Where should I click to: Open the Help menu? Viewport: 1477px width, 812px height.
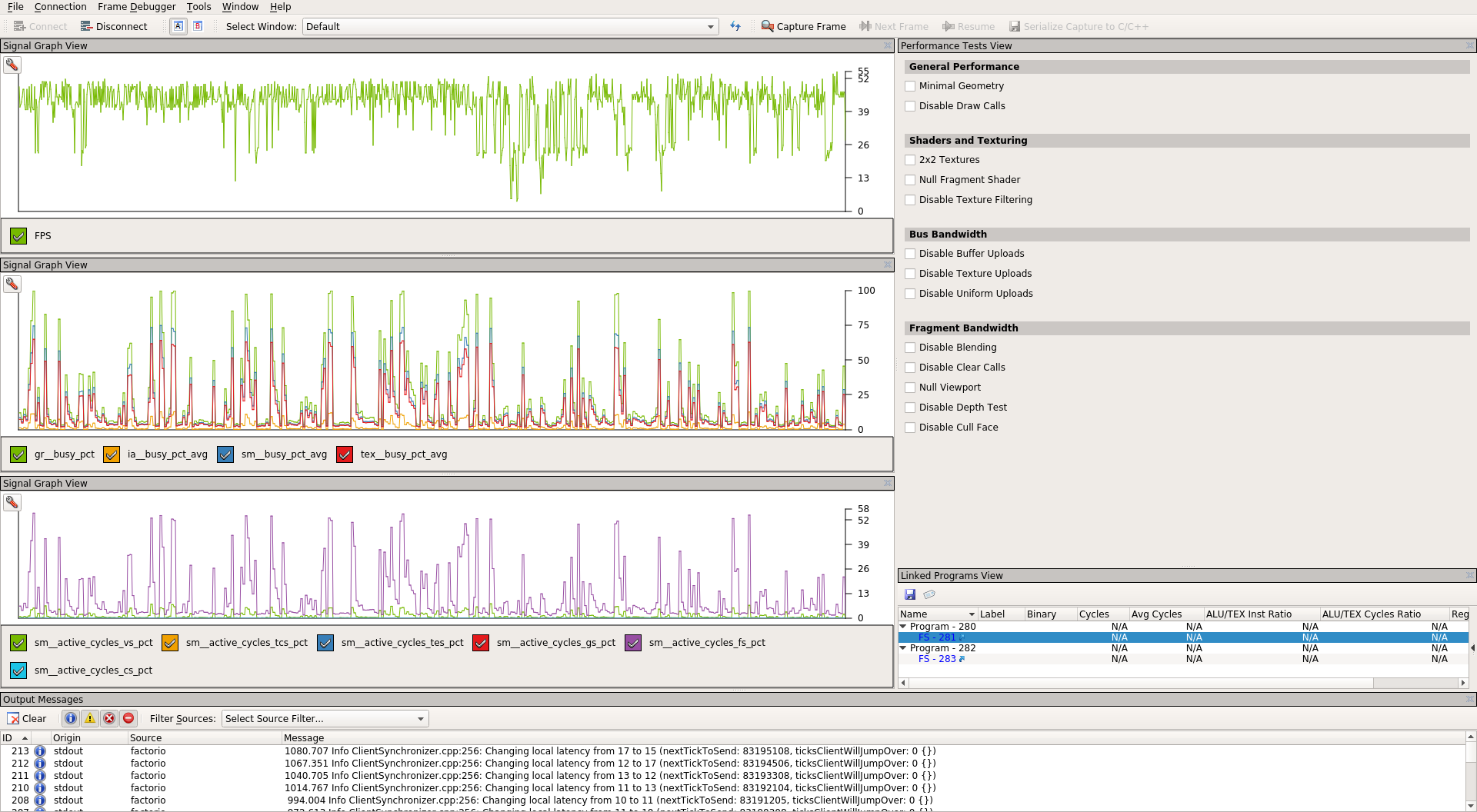[280, 6]
